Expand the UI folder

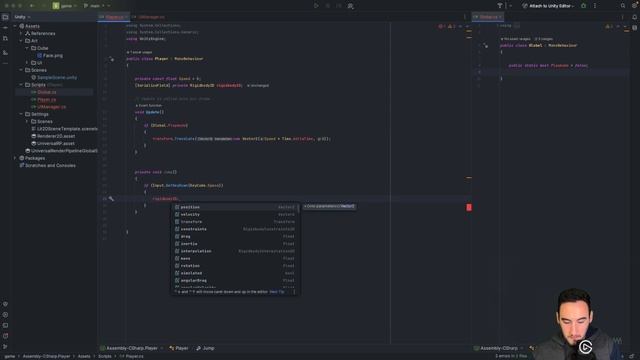[27, 63]
